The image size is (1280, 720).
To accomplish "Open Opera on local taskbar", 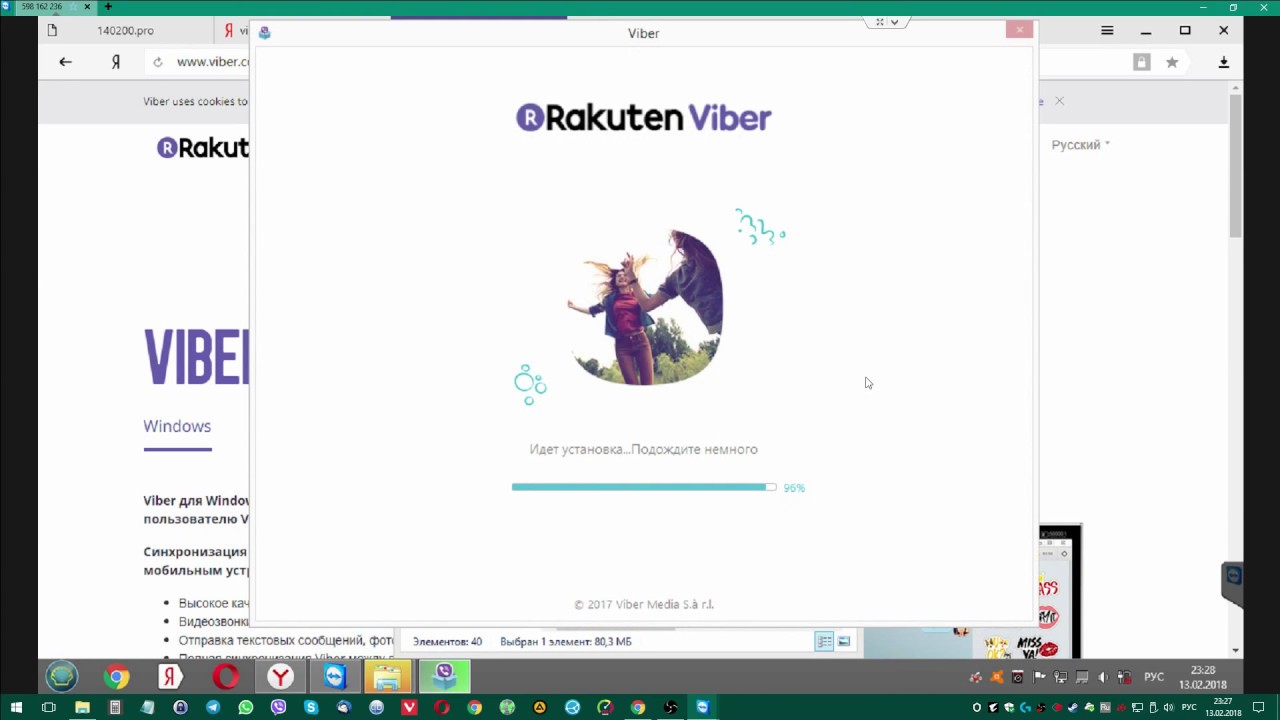I will tap(442, 708).
